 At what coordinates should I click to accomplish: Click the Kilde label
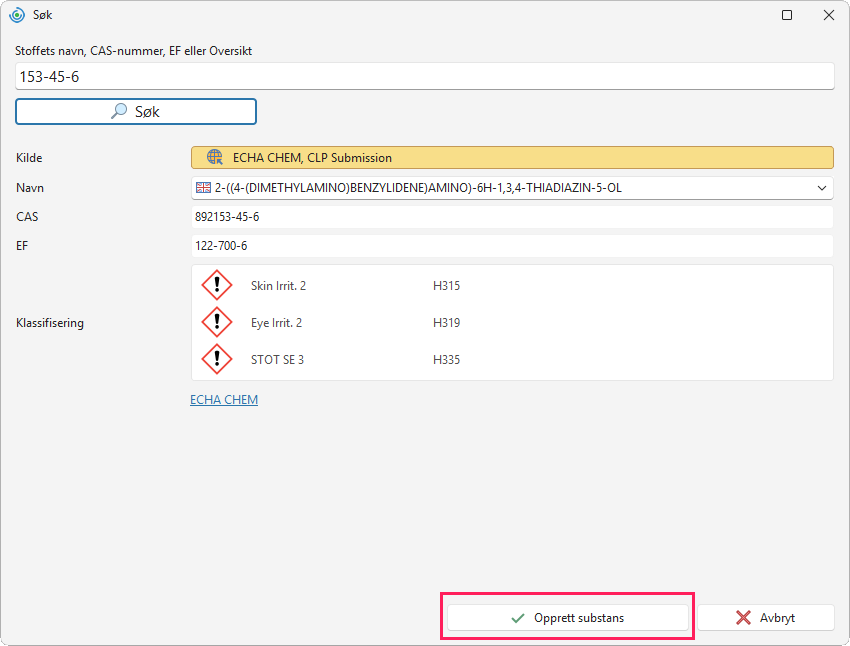pos(29,158)
